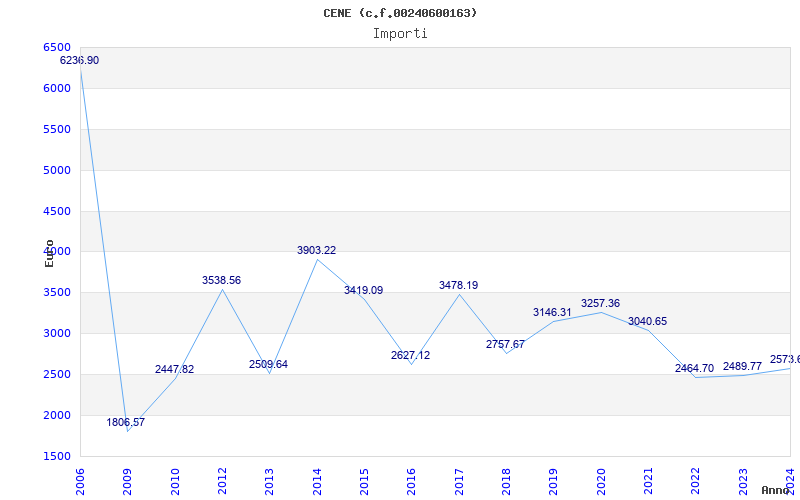
Task: Click x-axis year 2020
Action: 601,482
